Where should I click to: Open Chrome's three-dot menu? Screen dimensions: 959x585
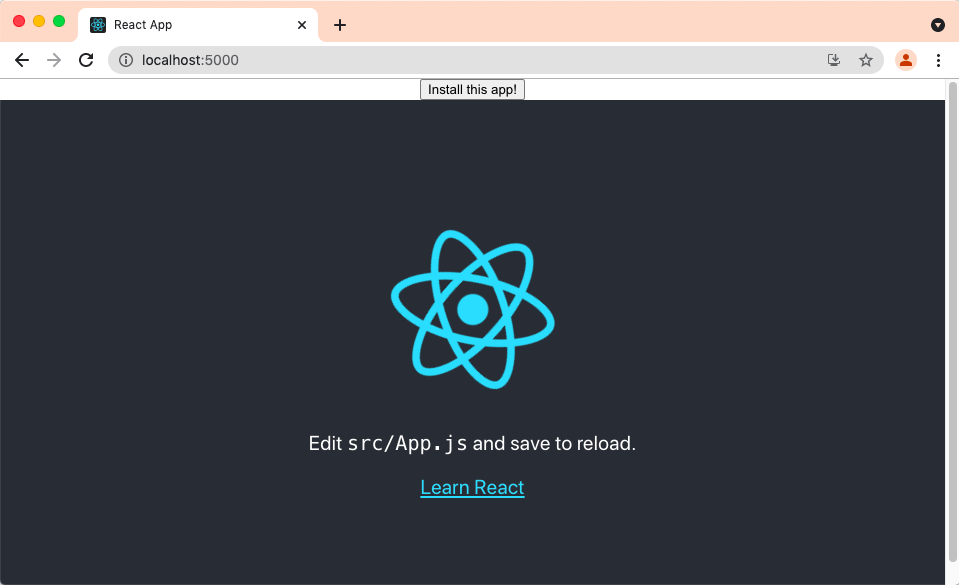pos(938,60)
